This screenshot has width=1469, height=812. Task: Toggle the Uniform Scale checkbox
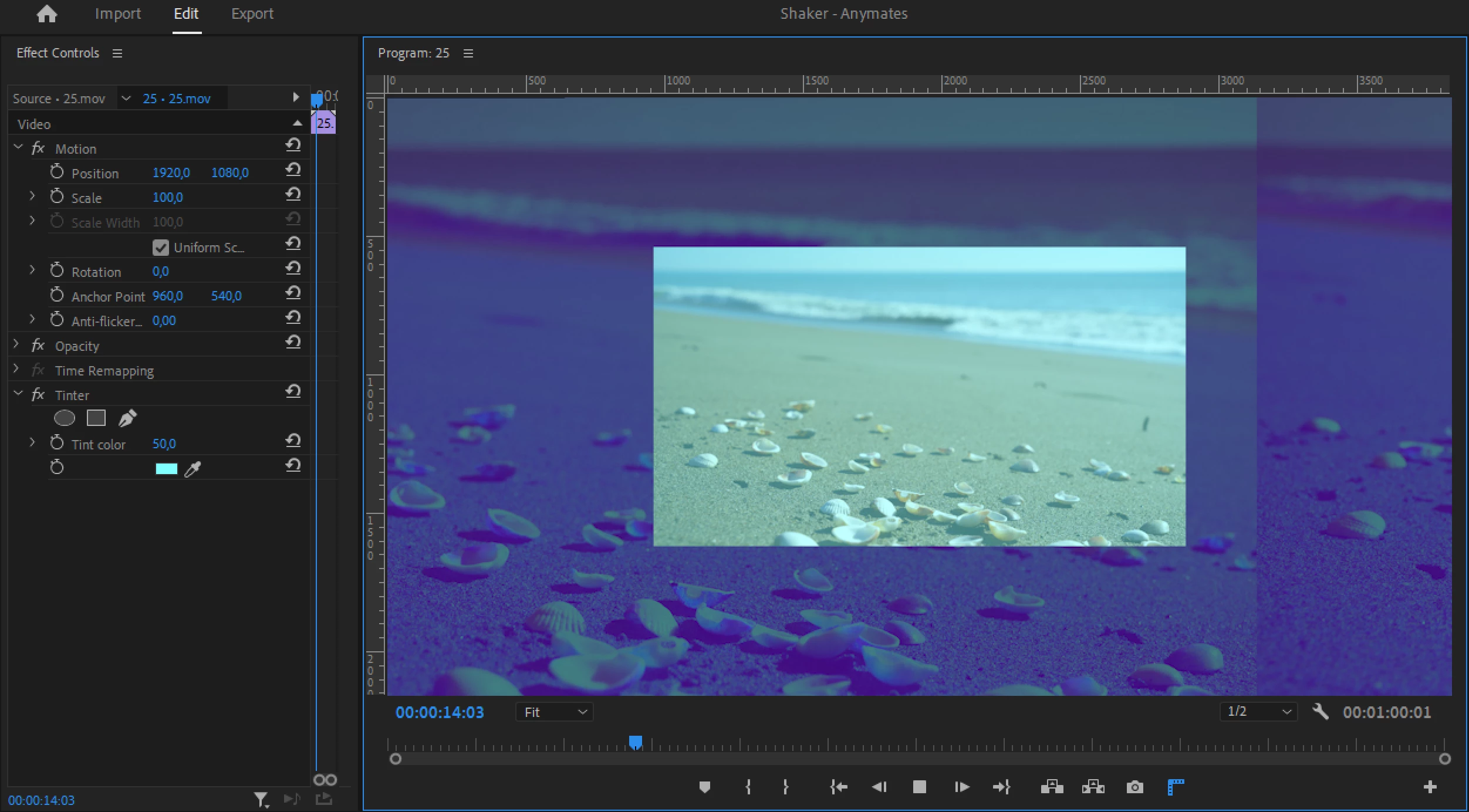[160, 248]
